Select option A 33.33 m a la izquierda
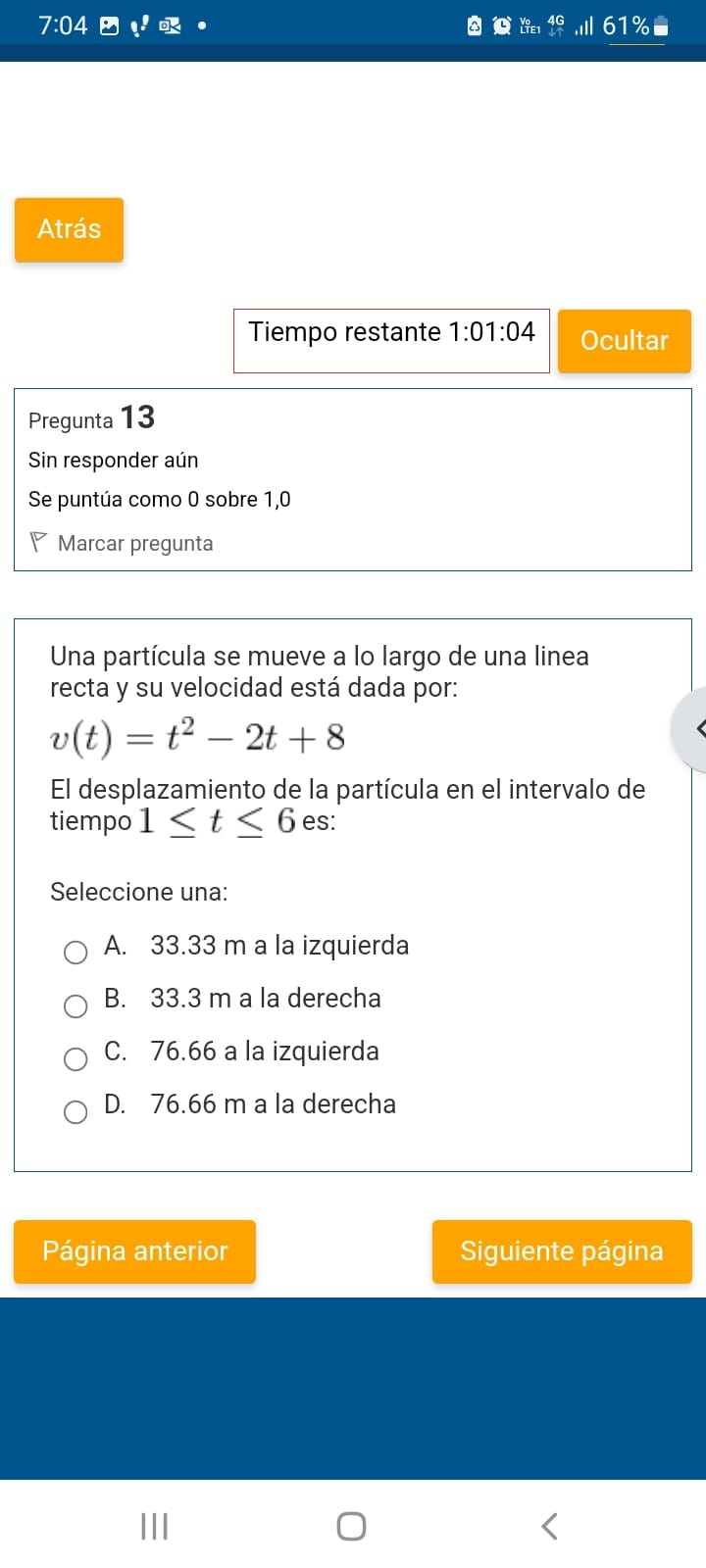 76,952
